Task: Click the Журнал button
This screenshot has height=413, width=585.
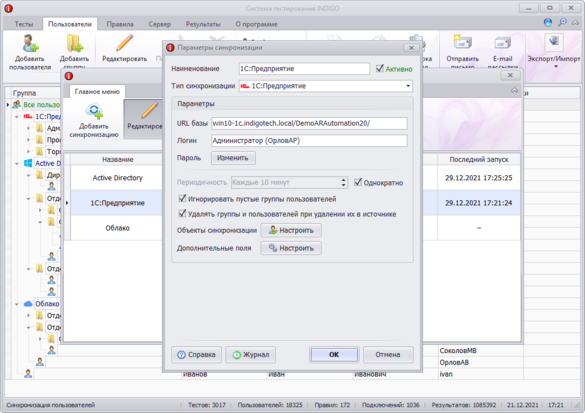Action: [x=251, y=354]
